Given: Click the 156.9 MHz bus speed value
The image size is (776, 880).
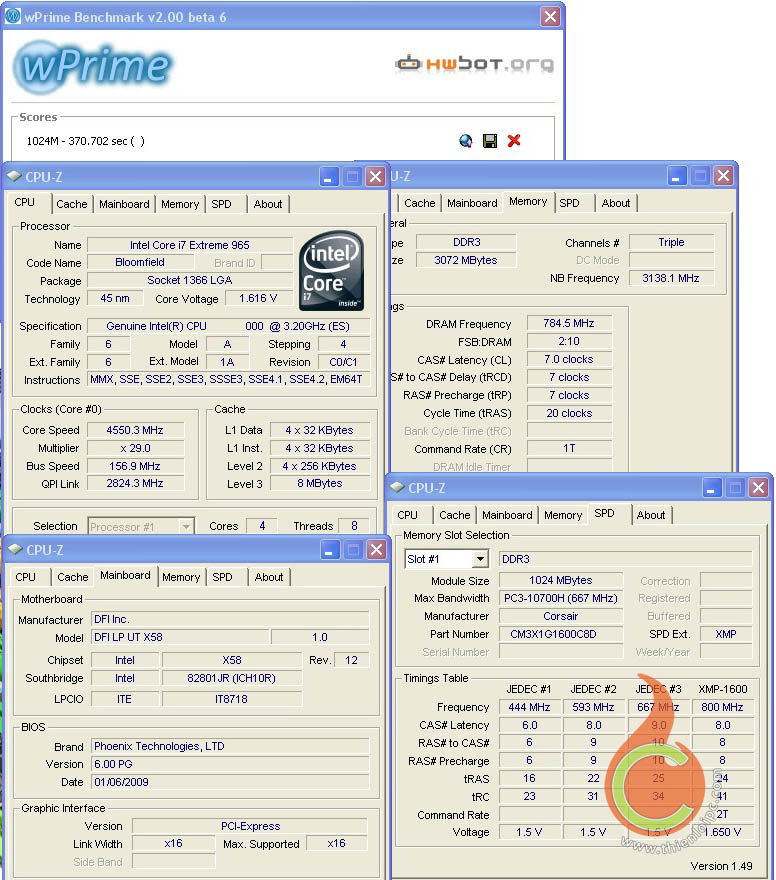Looking at the screenshot, I should pos(135,466).
